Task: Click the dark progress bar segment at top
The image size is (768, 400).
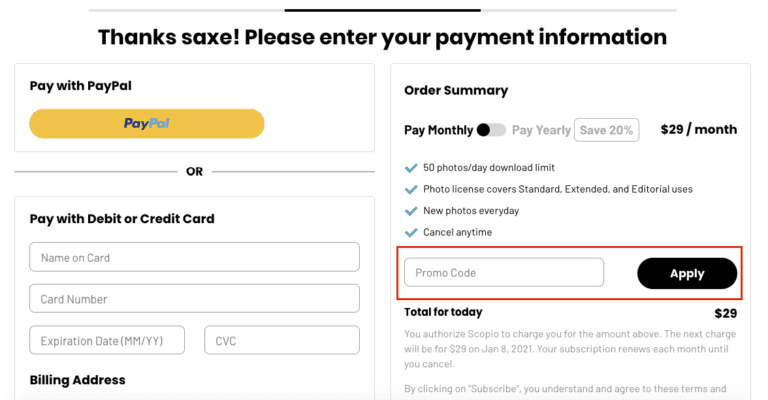Action: coord(383,10)
